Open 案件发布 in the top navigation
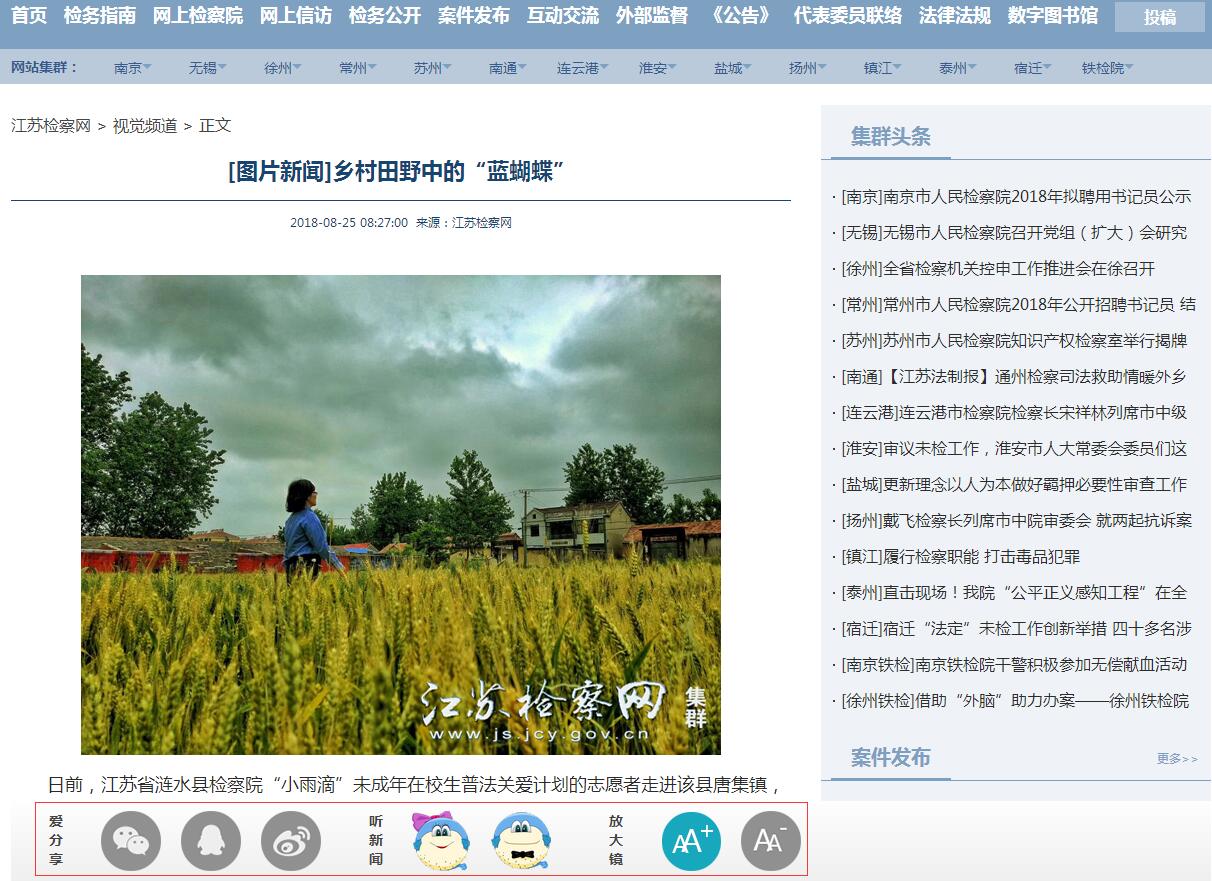The width and height of the screenshot is (1212, 881). [474, 16]
